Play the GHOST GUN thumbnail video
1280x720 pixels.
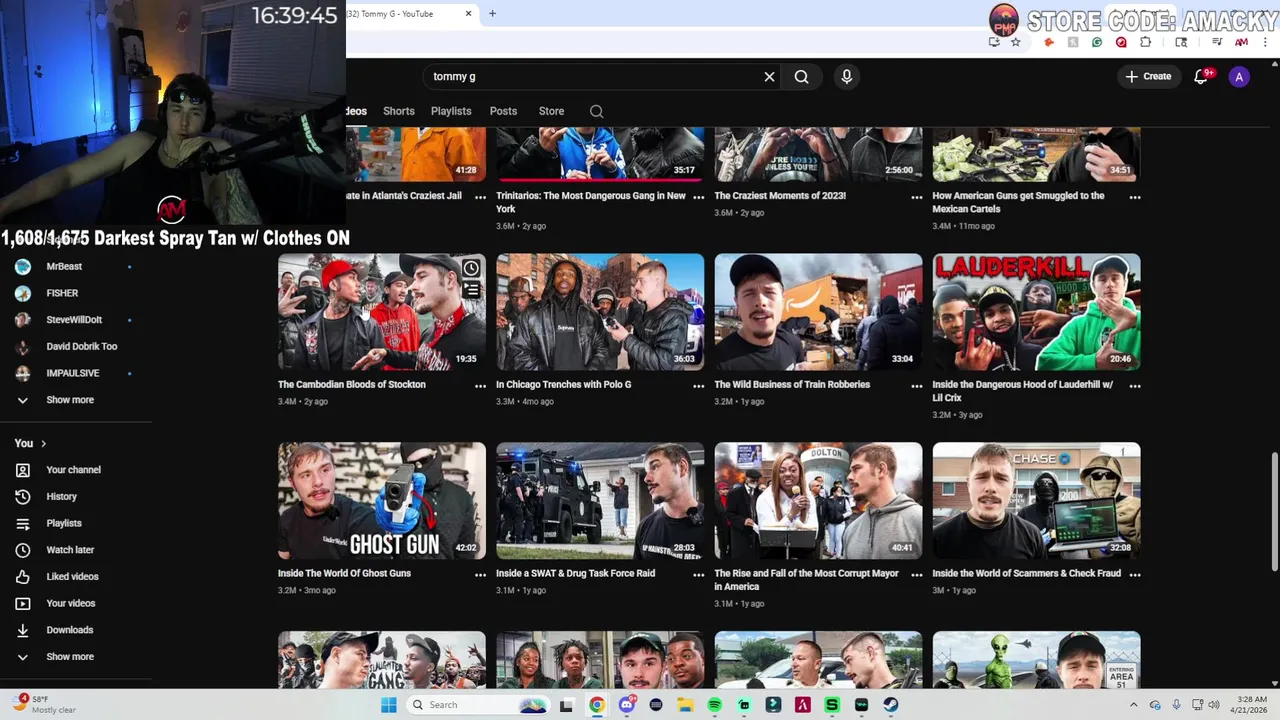[x=382, y=501]
